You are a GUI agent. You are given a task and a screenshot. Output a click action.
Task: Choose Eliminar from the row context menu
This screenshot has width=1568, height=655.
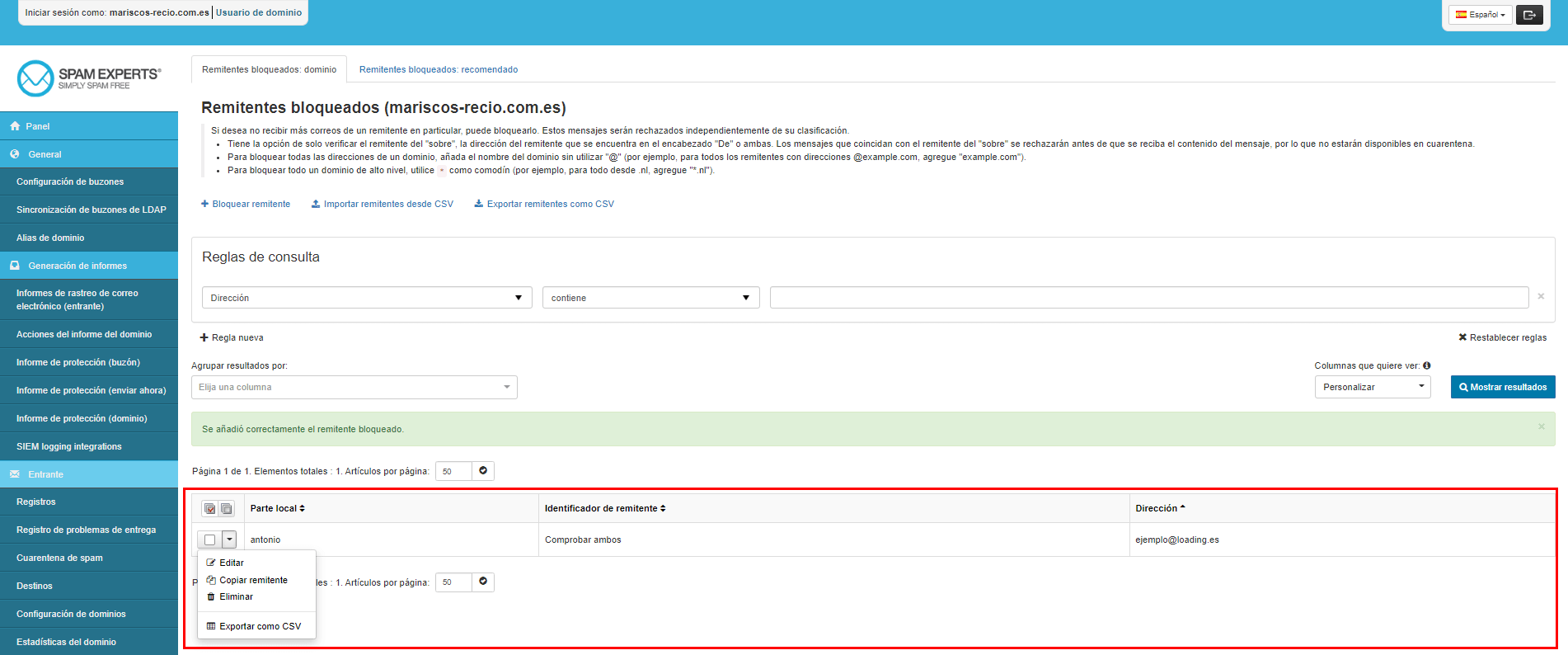236,596
